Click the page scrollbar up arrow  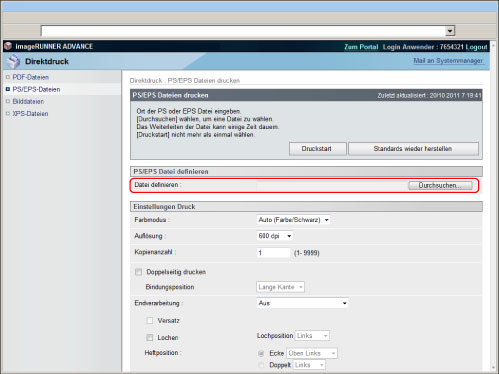[494, 46]
